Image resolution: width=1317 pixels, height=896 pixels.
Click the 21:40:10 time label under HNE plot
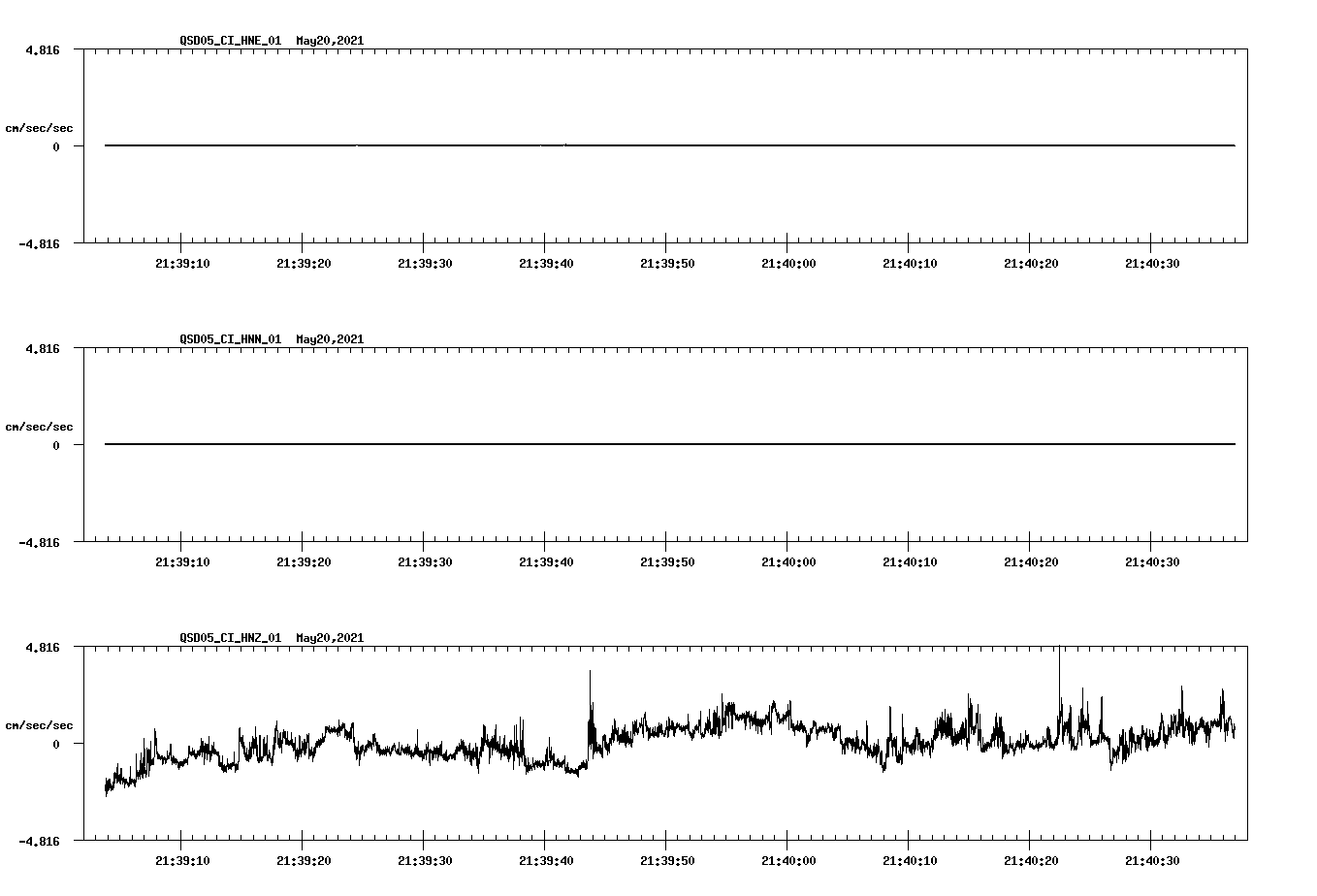910,264
